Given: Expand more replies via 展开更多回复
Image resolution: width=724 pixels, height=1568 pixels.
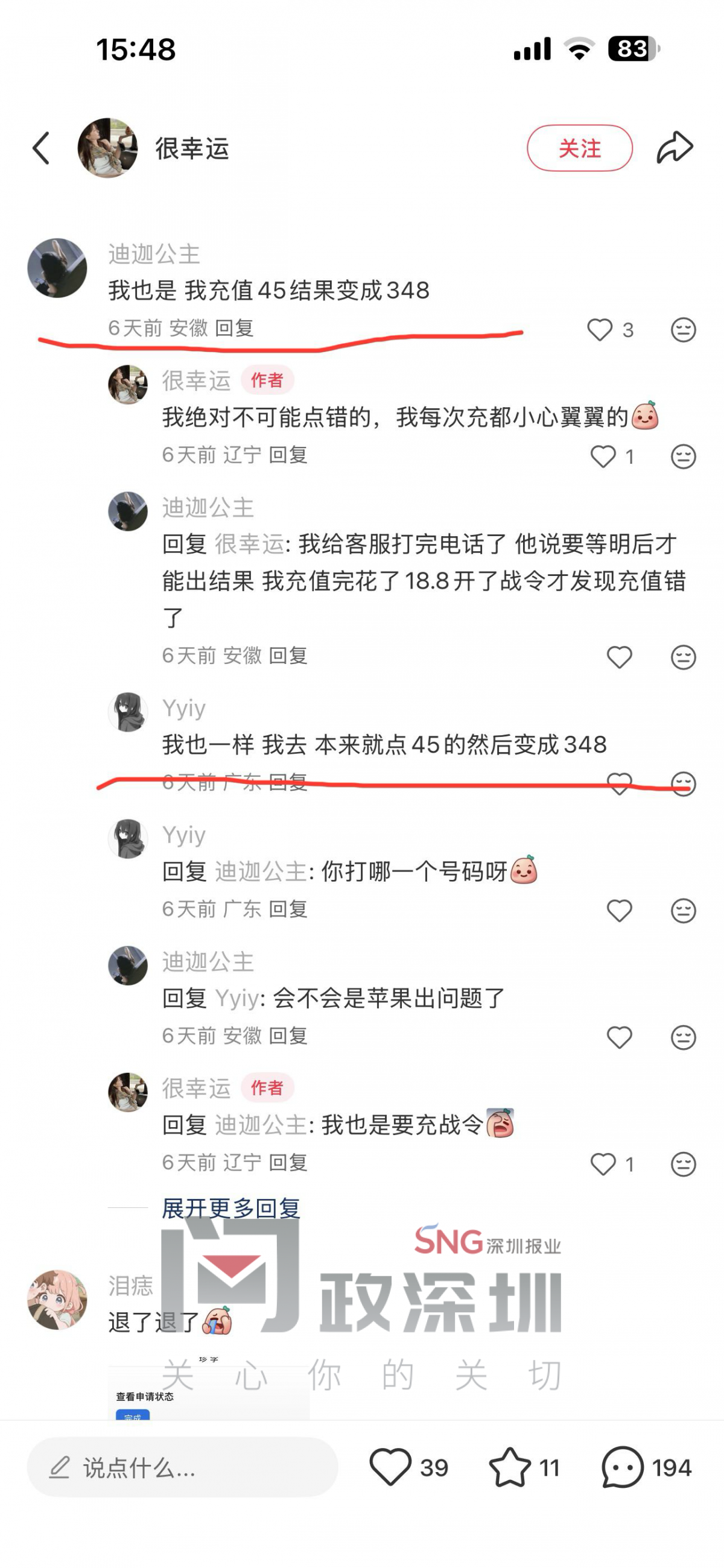Looking at the screenshot, I should point(231,1208).
